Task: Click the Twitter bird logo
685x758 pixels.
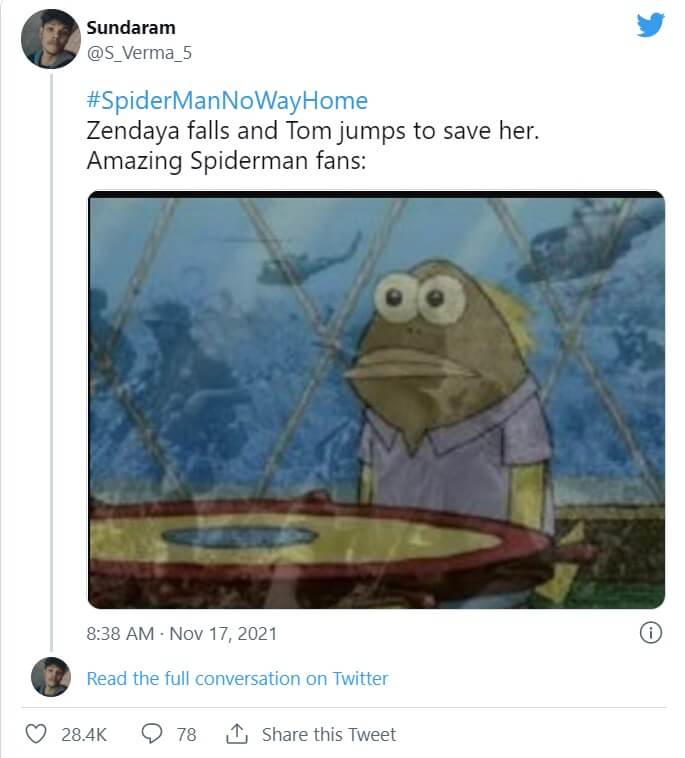Action: click(x=650, y=25)
